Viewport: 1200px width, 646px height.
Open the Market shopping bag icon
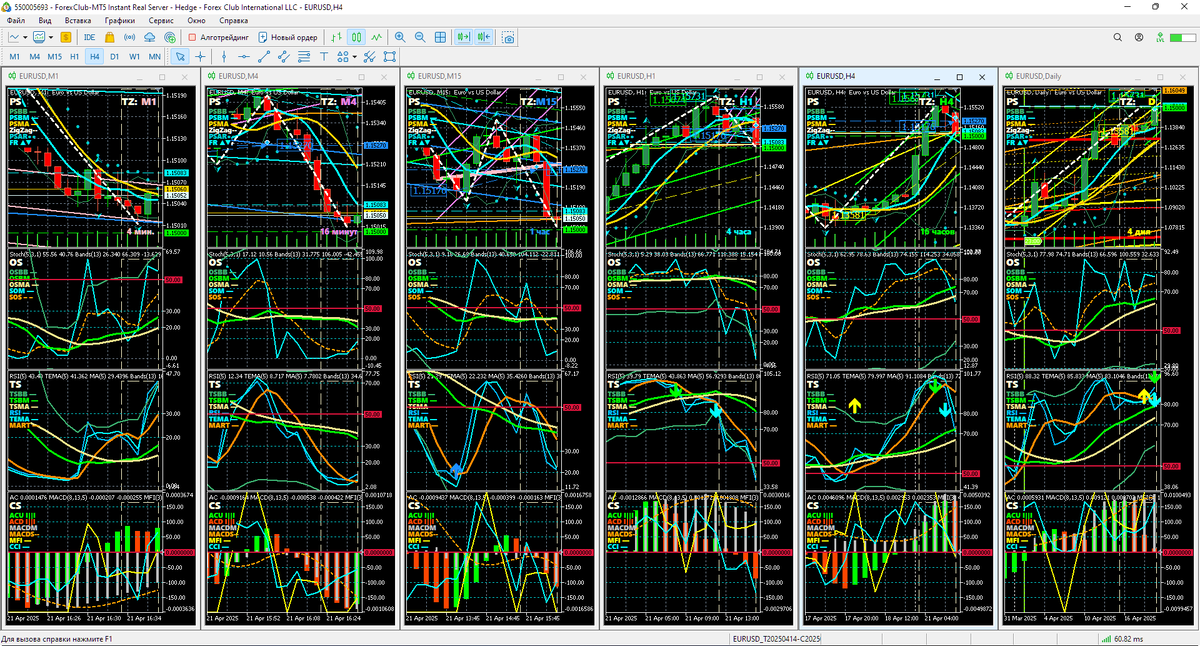110,37
